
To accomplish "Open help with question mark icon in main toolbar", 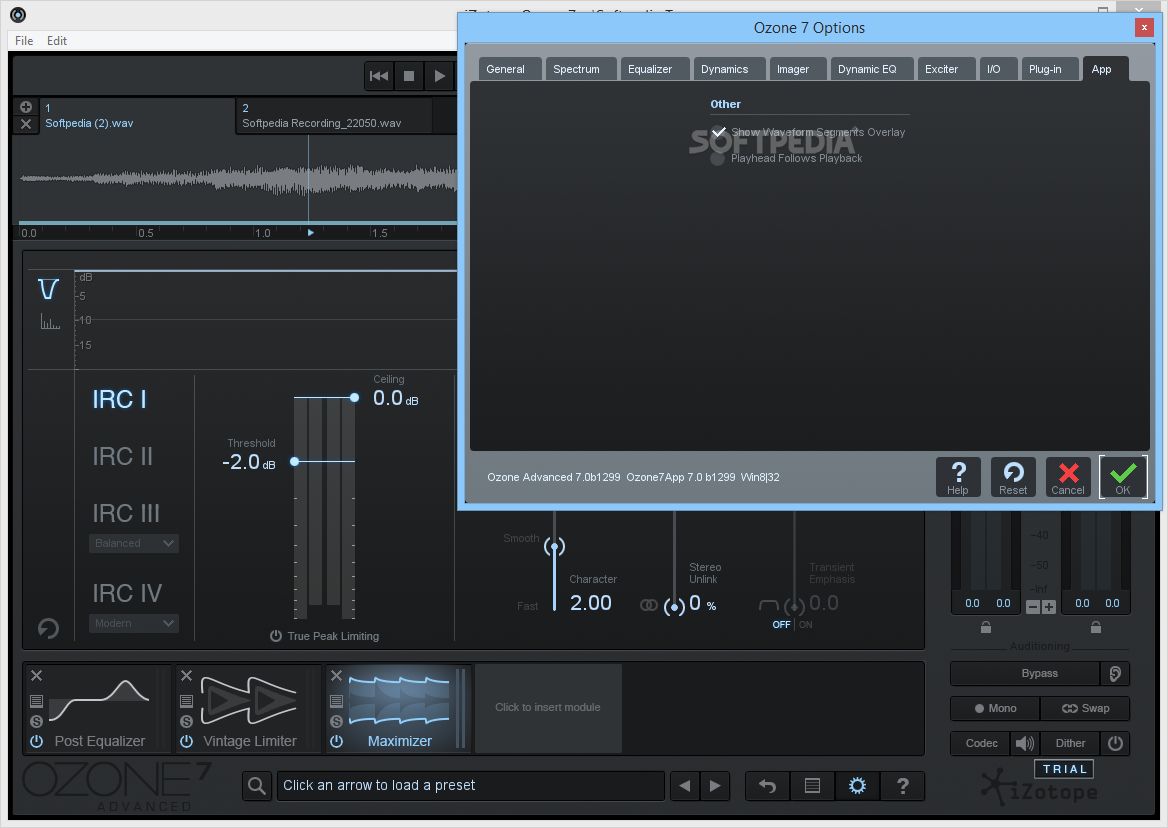I will [x=902, y=786].
